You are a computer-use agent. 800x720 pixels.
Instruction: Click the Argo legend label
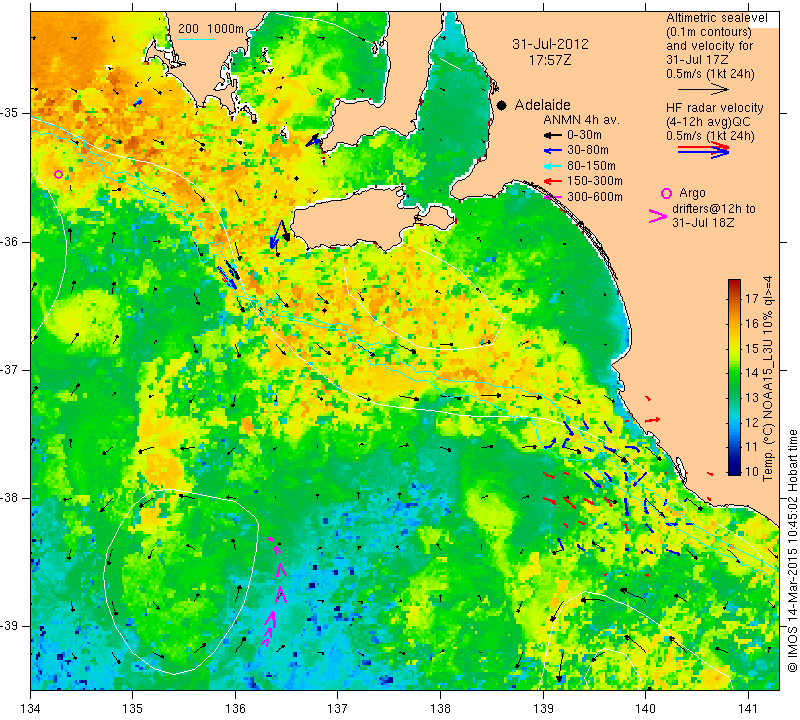pyautogui.click(x=692, y=193)
